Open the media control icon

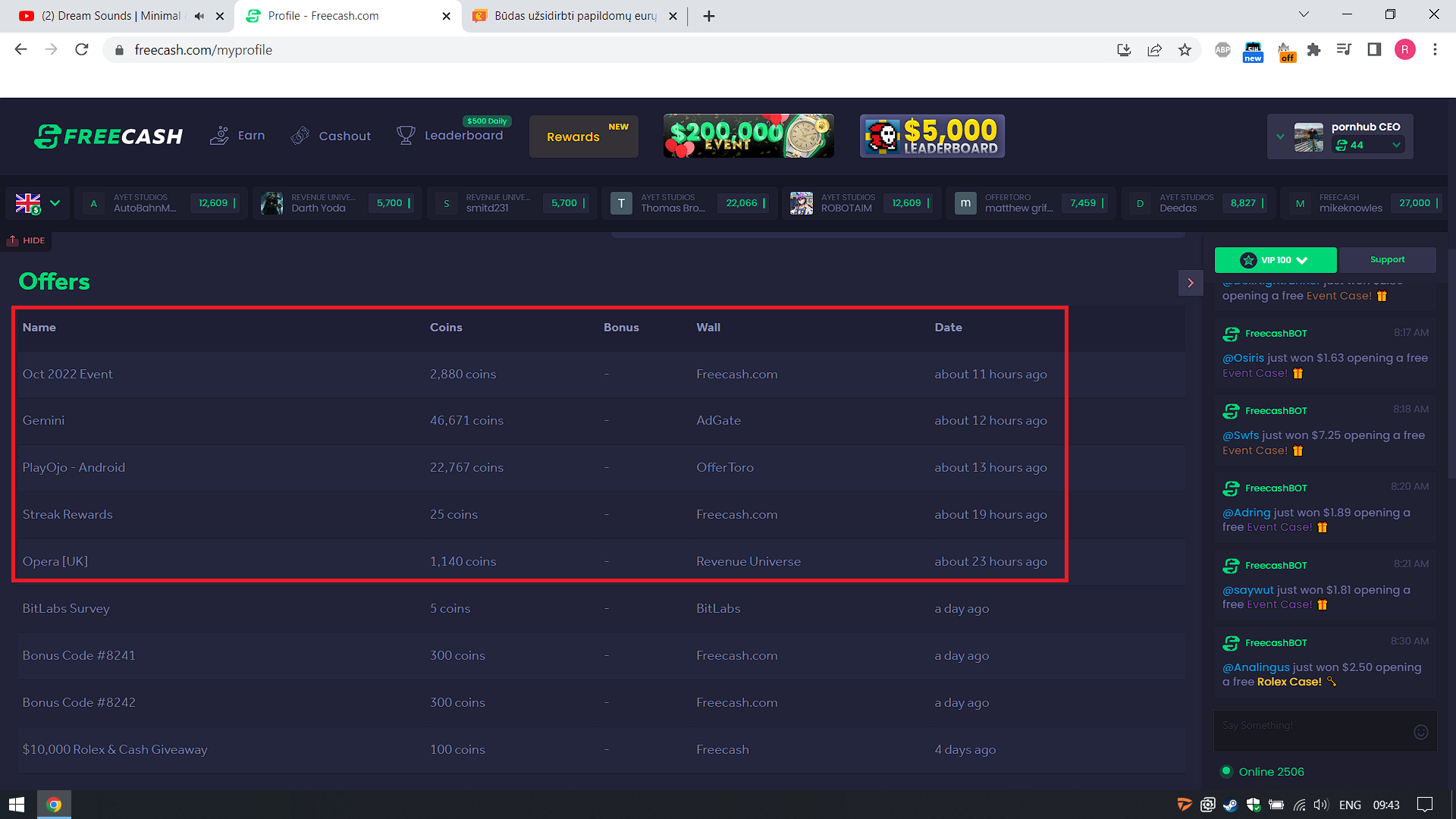tap(1344, 50)
